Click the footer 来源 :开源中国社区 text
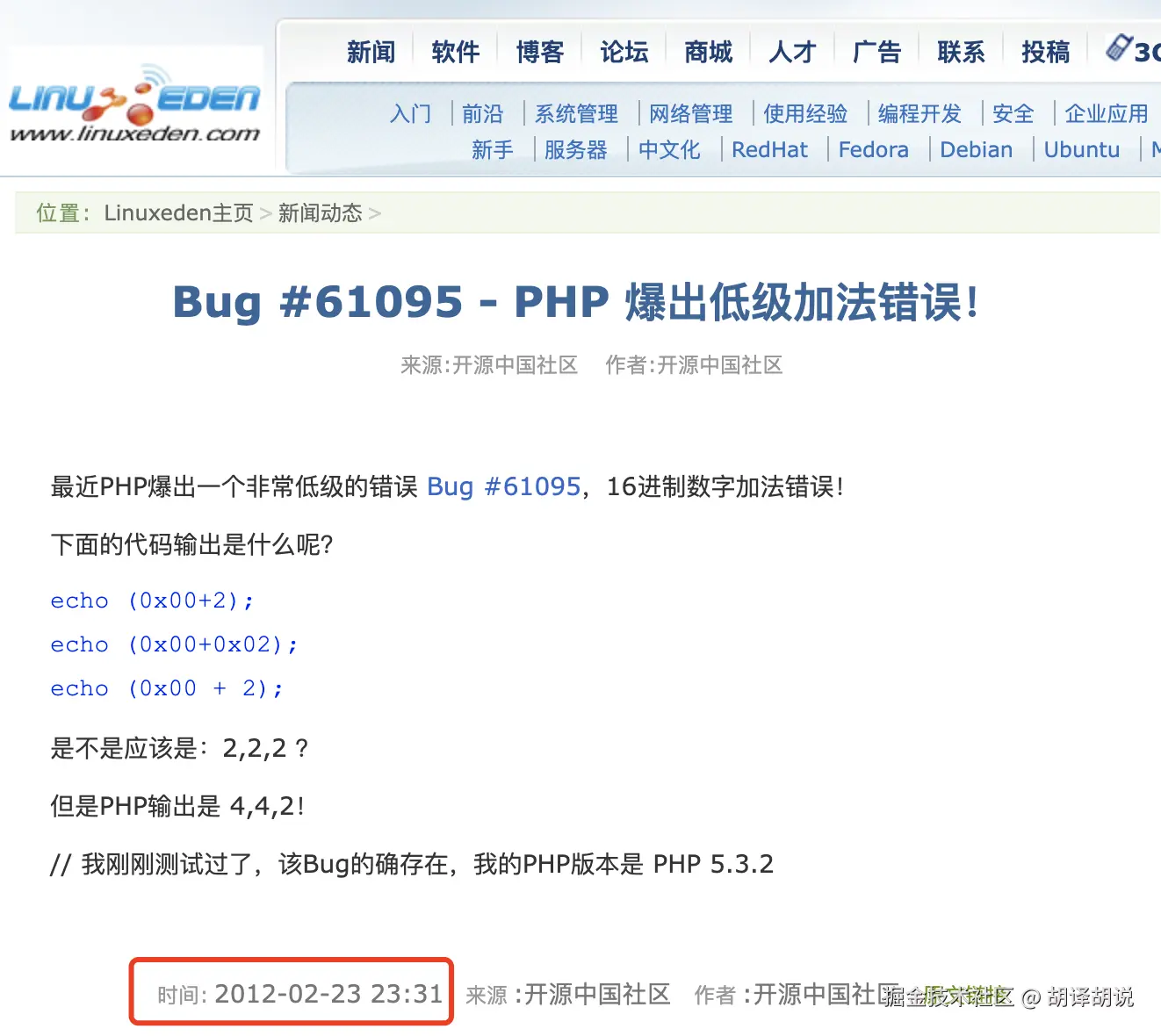This screenshot has width=1161, height=1036. click(x=568, y=995)
